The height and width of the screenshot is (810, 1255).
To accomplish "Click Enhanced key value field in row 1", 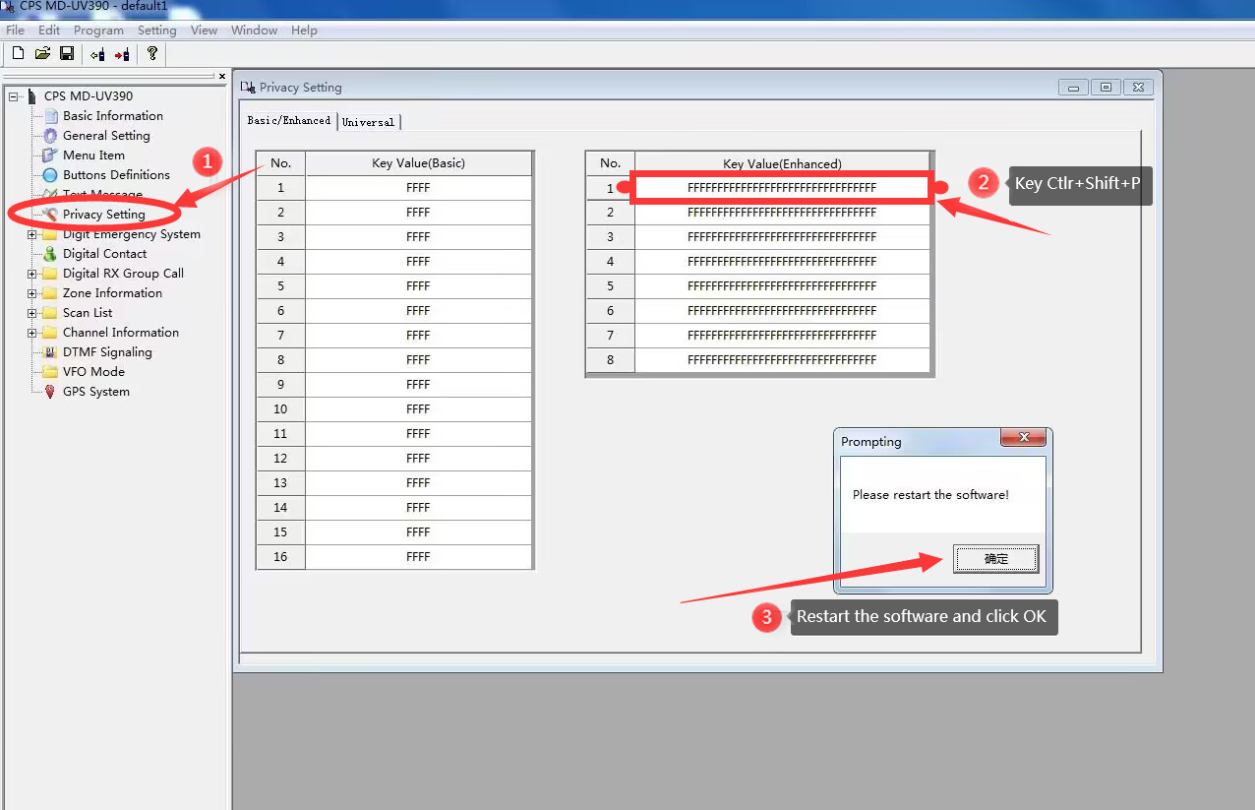I will [781, 188].
